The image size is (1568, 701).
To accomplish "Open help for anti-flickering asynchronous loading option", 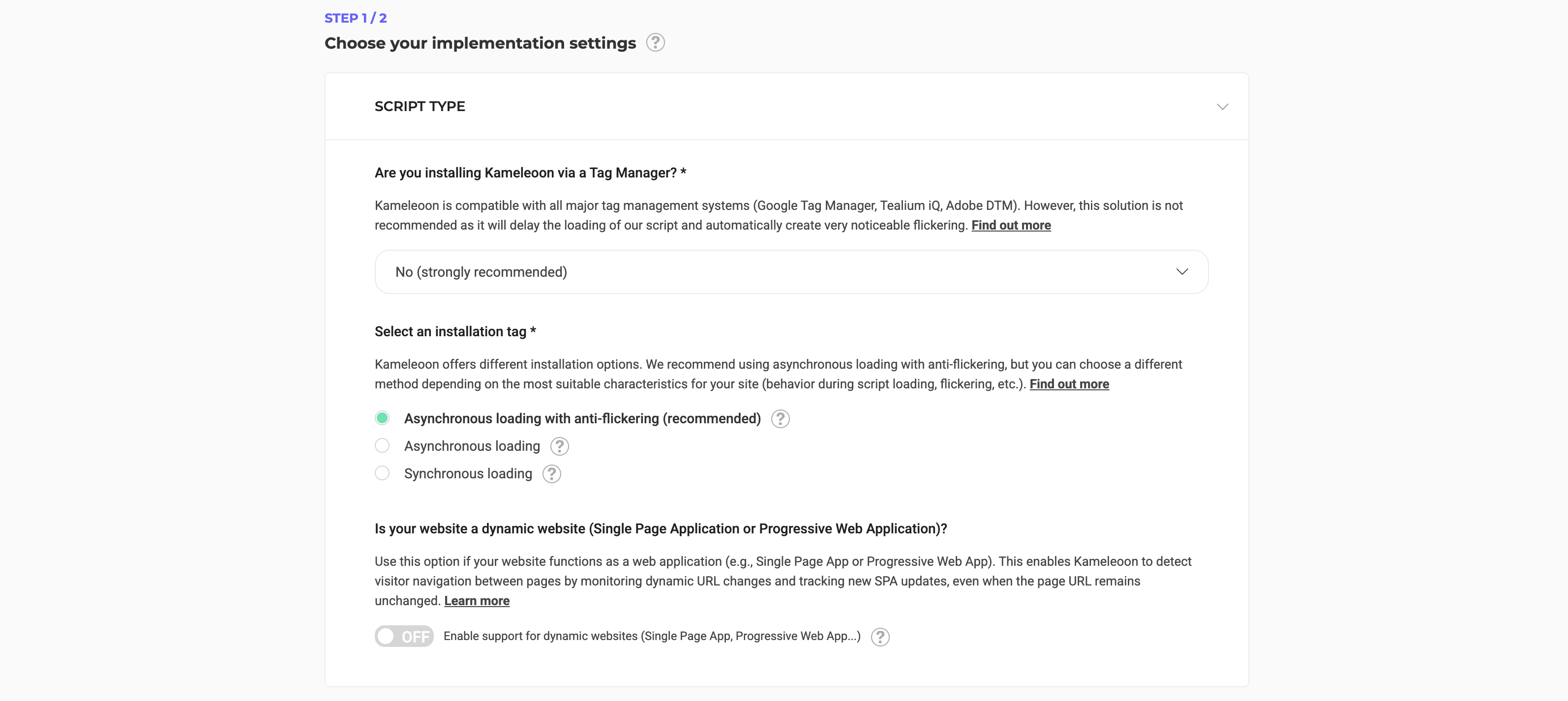I will (x=780, y=419).
